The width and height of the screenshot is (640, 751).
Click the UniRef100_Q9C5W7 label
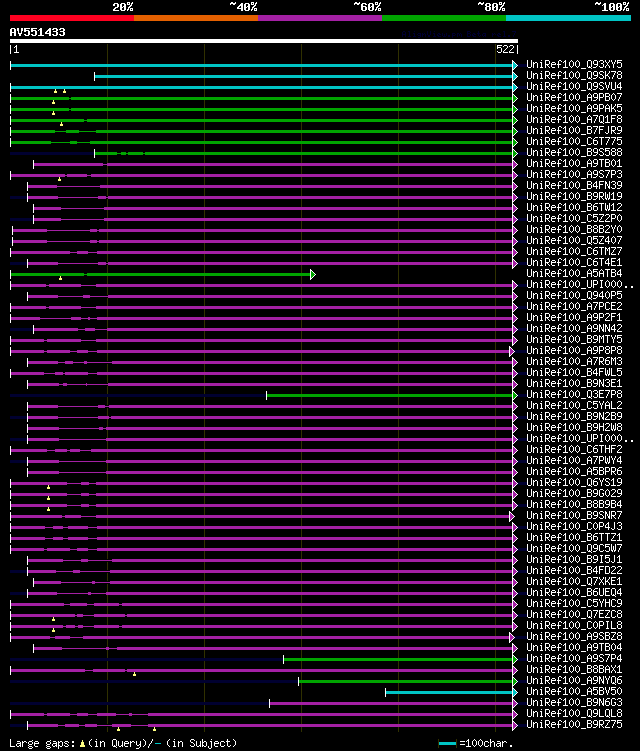coord(574,549)
